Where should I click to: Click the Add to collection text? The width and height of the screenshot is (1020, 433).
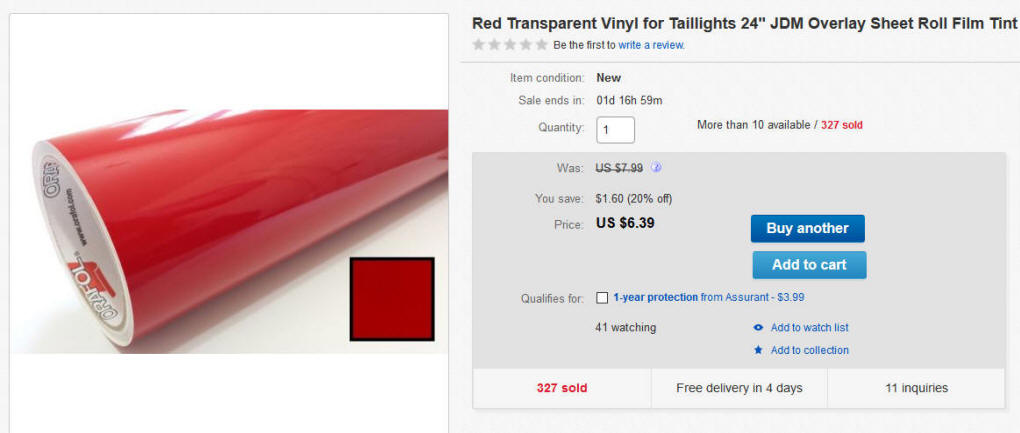click(x=809, y=350)
